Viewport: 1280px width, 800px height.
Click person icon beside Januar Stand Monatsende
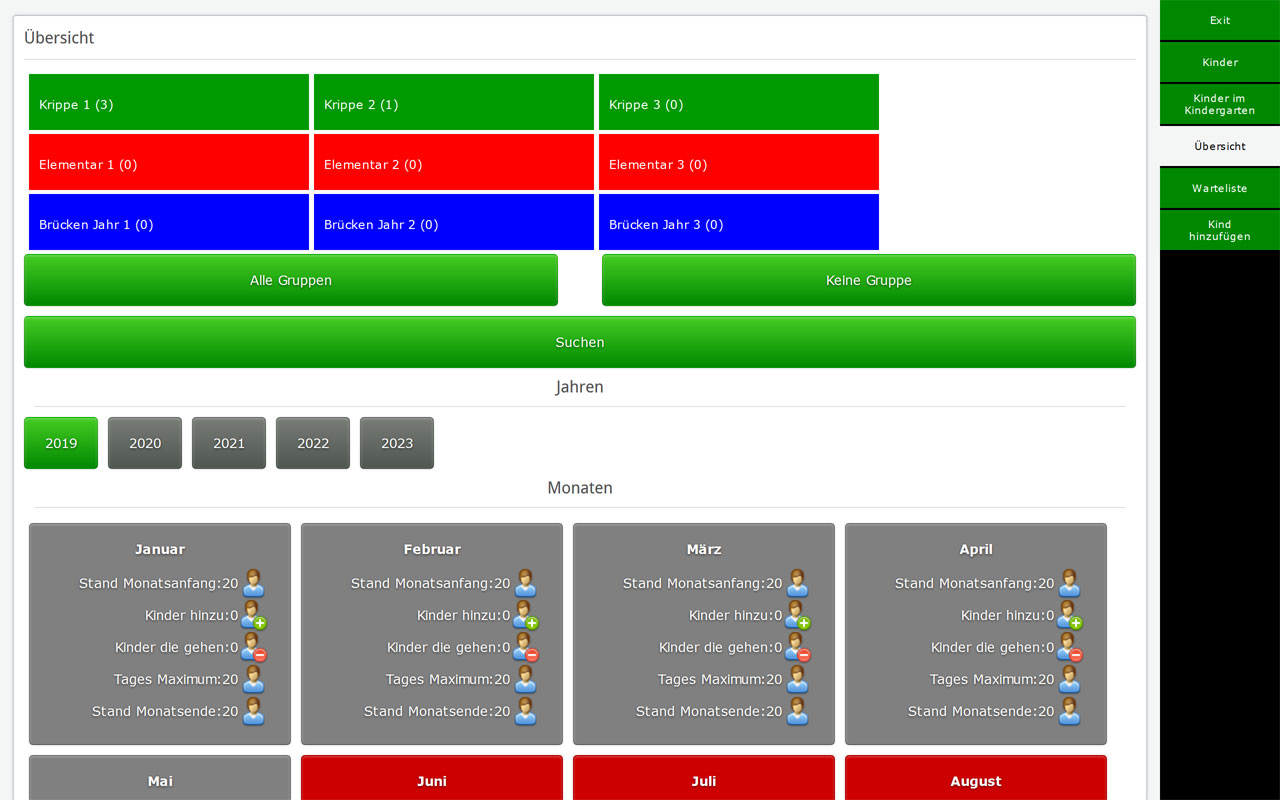pos(254,711)
